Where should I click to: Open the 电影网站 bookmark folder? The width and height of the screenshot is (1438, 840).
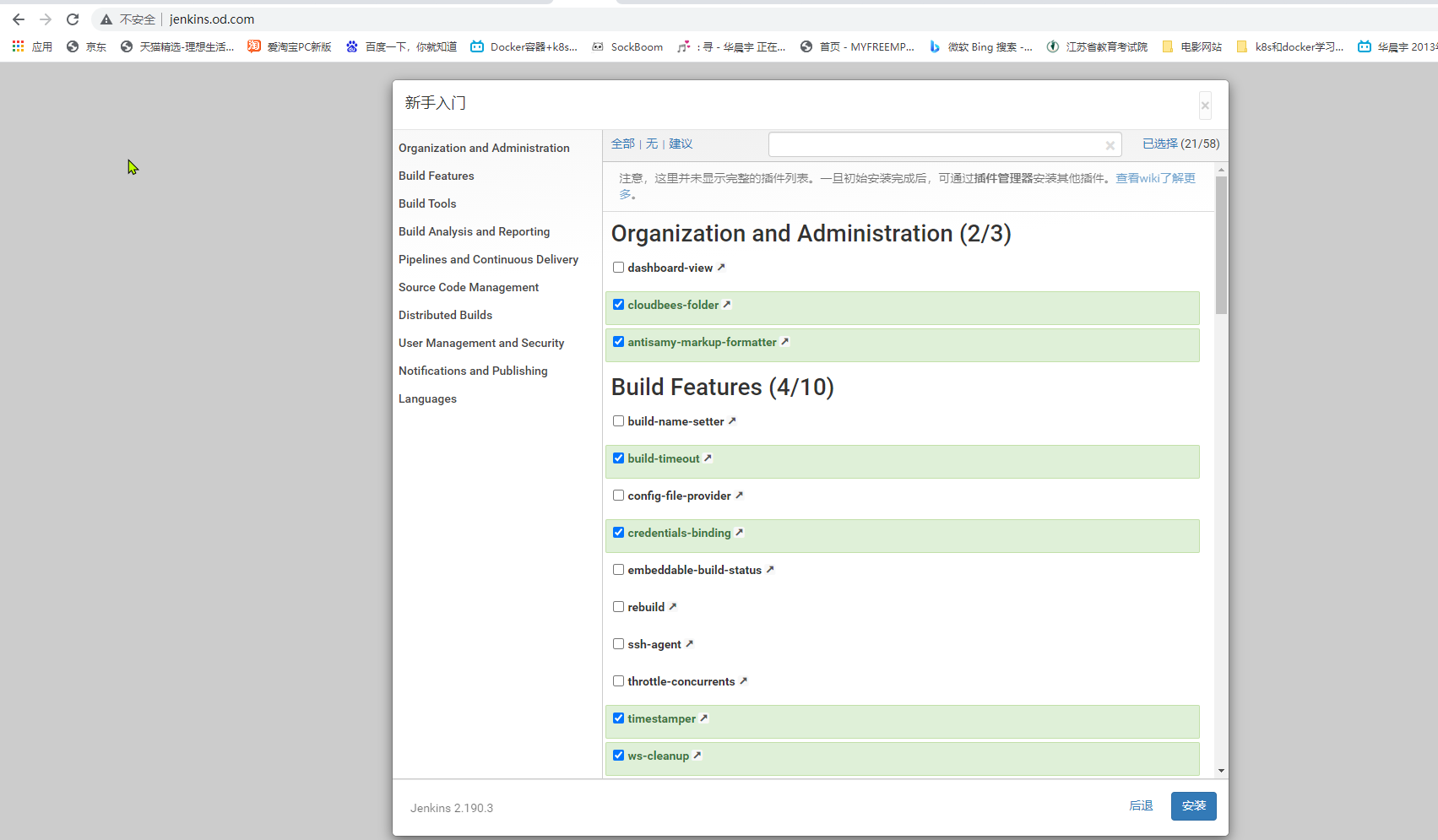pyautogui.click(x=1191, y=46)
